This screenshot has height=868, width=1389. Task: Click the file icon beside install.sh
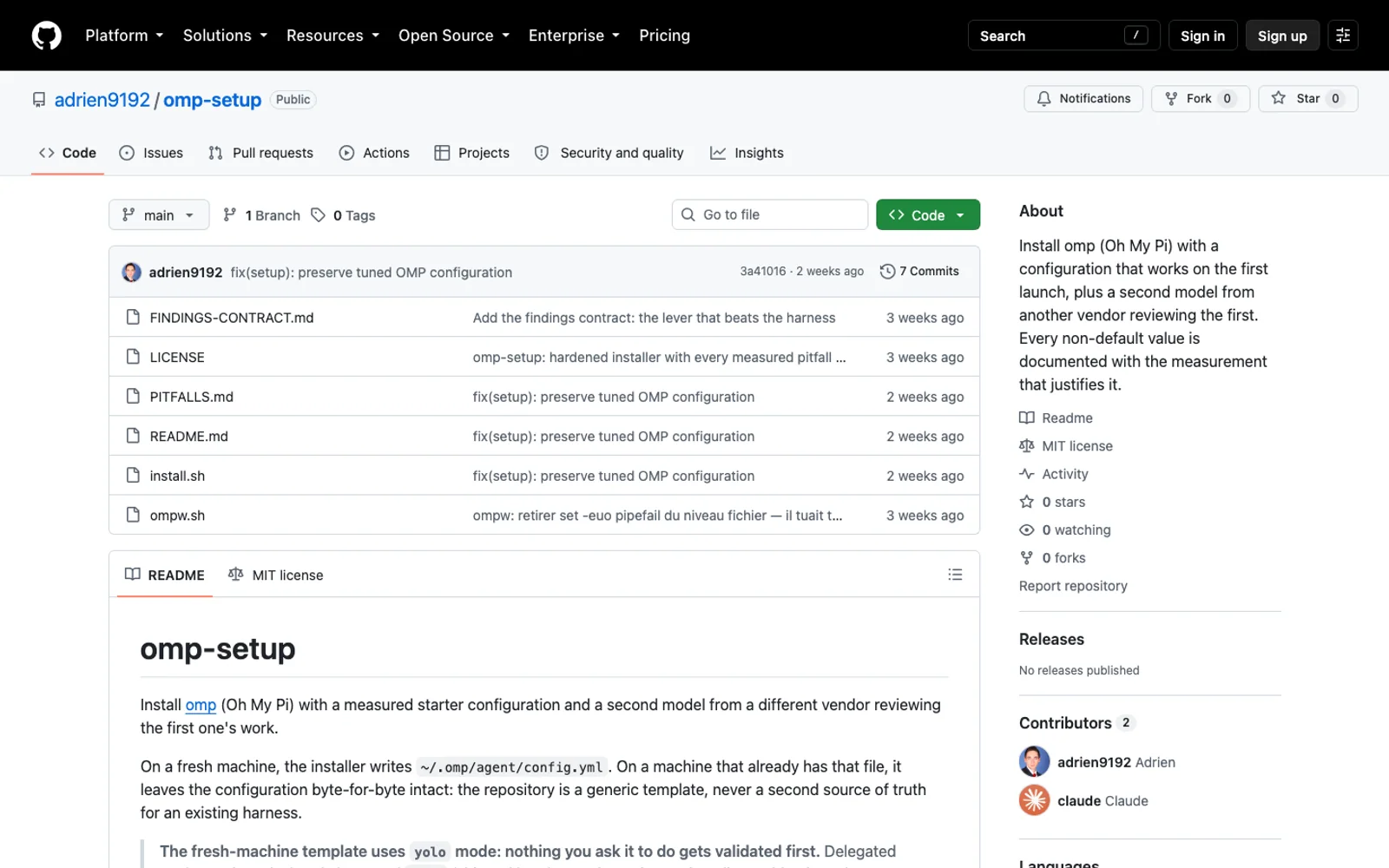click(x=133, y=476)
